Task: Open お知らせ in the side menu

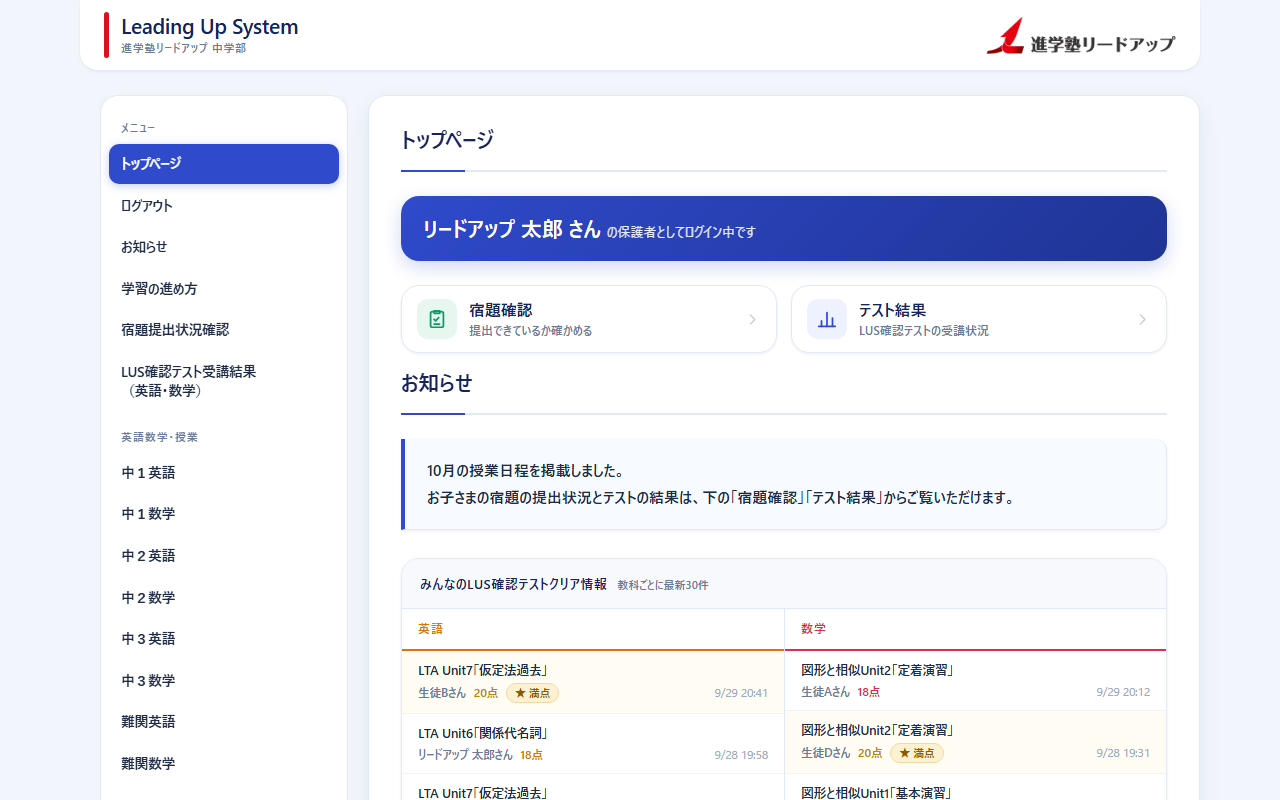Action: pos(224,247)
